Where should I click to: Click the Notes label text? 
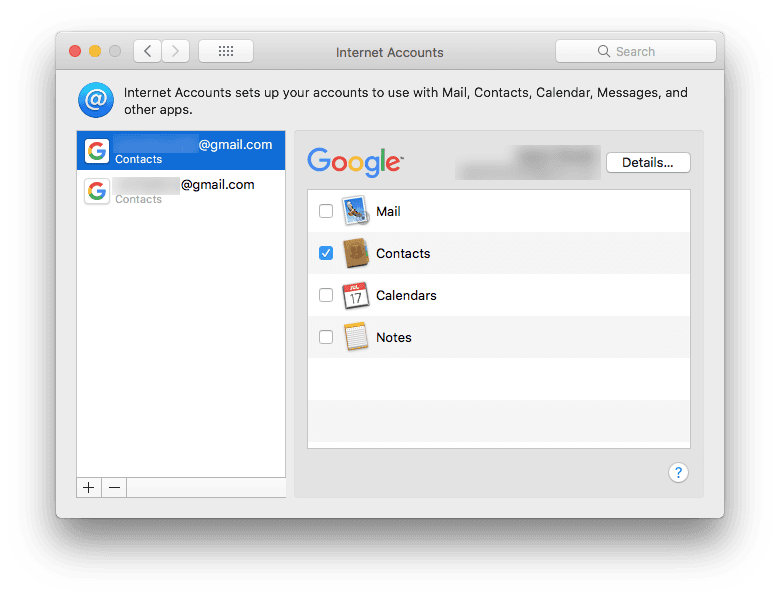tap(393, 337)
